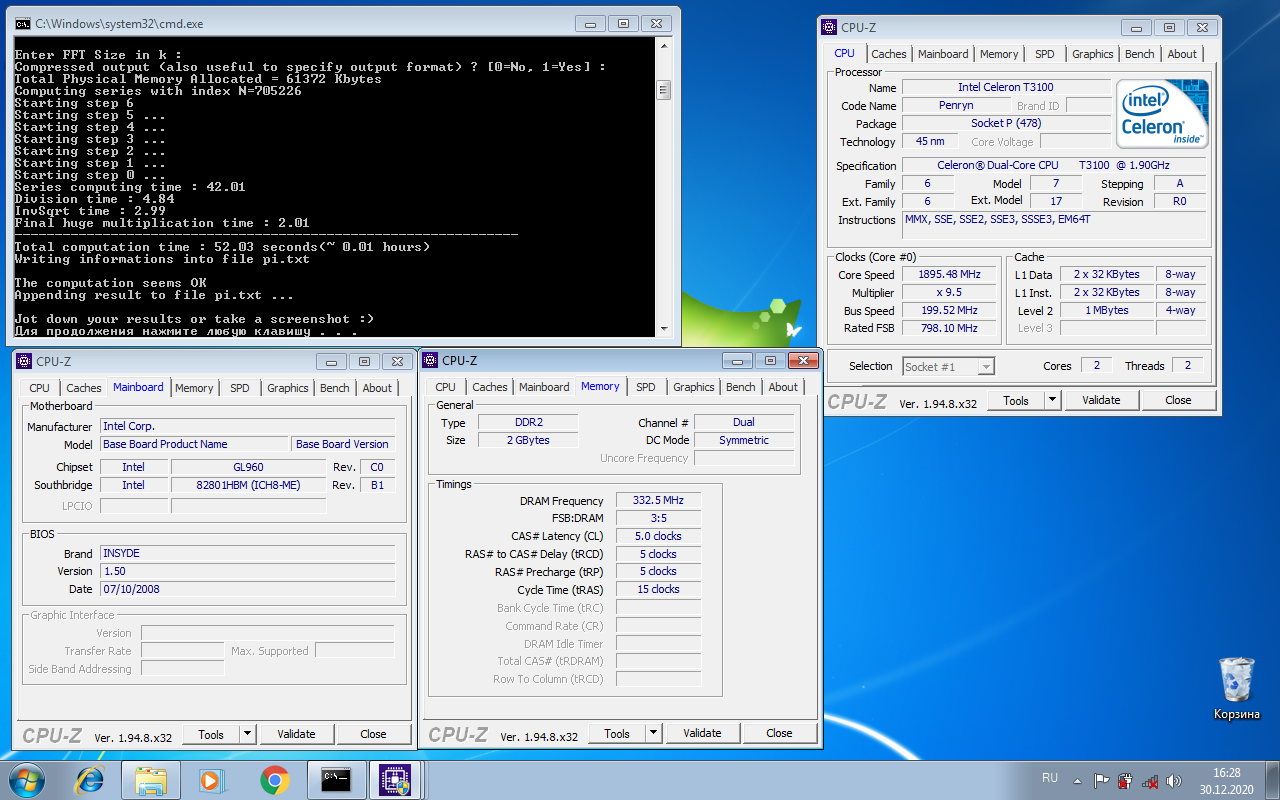This screenshot has height=800, width=1280.
Task: Switch to SPD tab in CPU window
Action: [1044, 54]
